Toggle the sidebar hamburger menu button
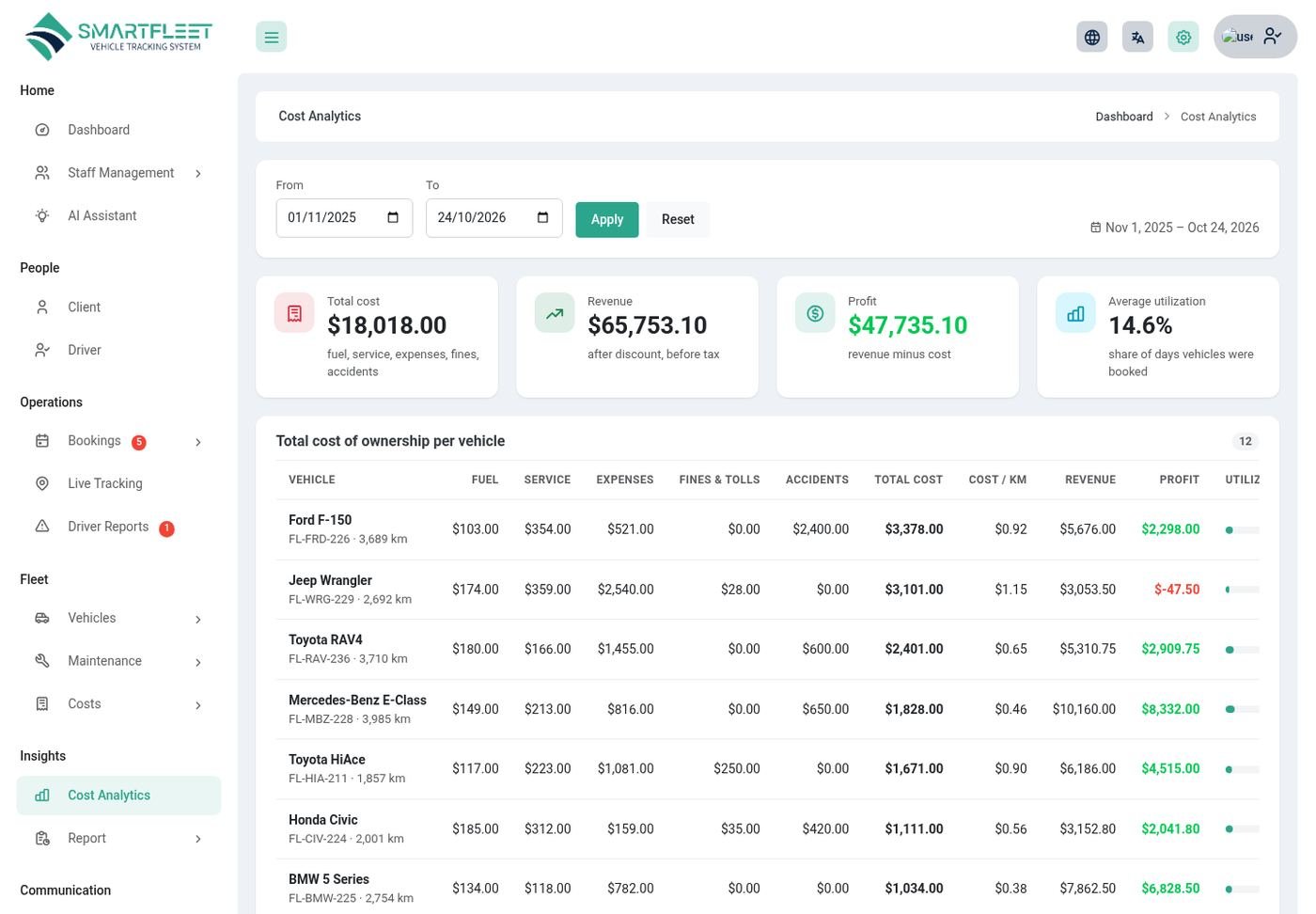Image resolution: width=1316 pixels, height=914 pixels. [271, 37]
